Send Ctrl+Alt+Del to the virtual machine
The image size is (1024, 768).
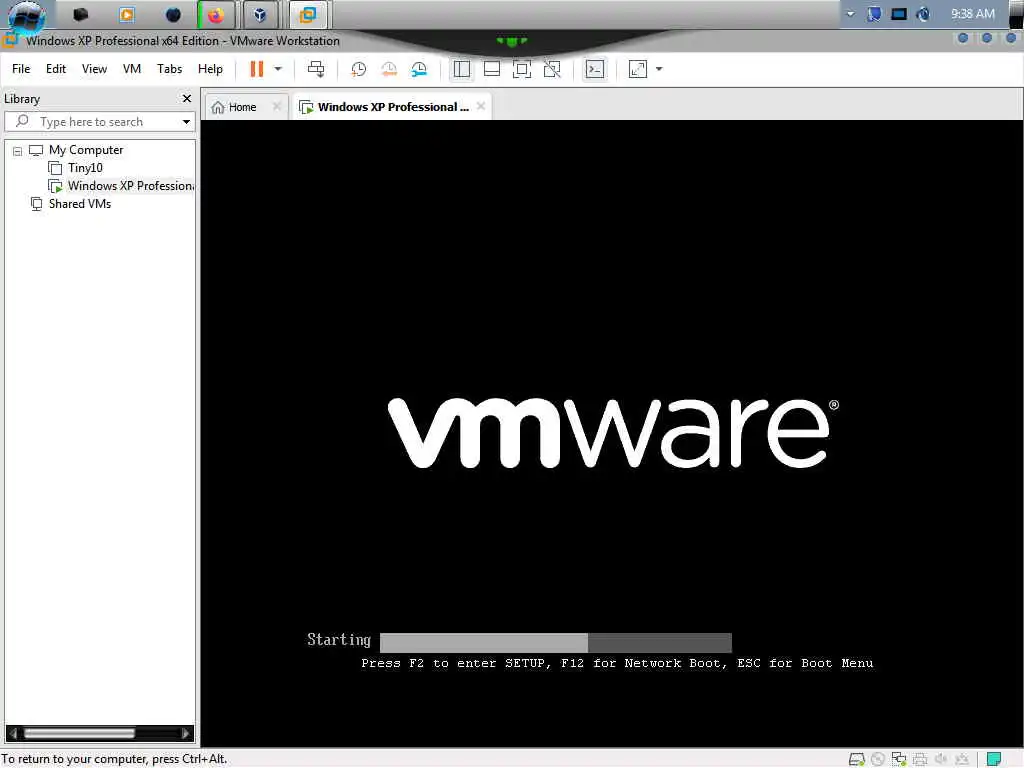pyautogui.click(x=316, y=69)
